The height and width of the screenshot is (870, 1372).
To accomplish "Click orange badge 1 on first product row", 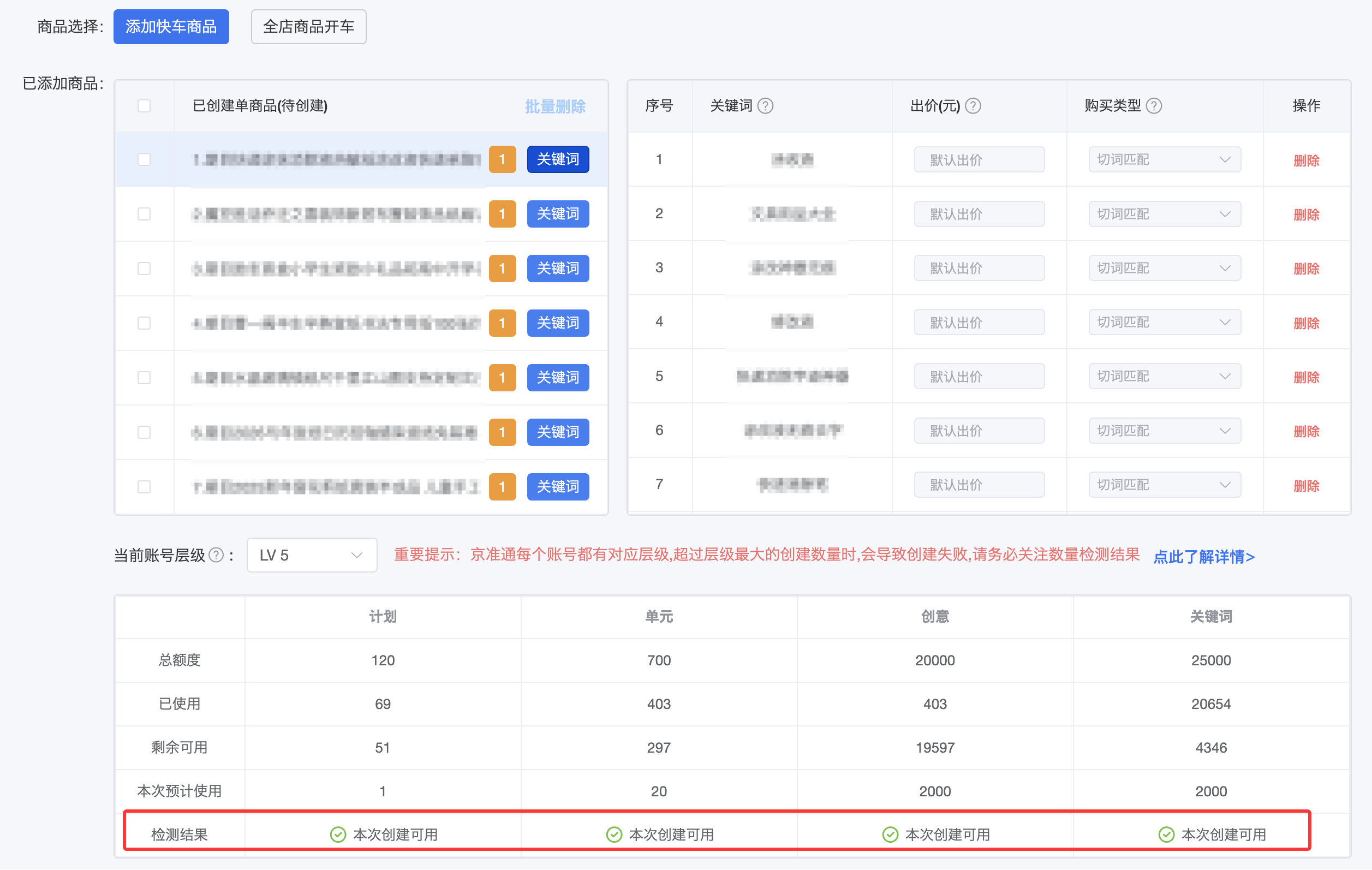I will tap(502, 159).
